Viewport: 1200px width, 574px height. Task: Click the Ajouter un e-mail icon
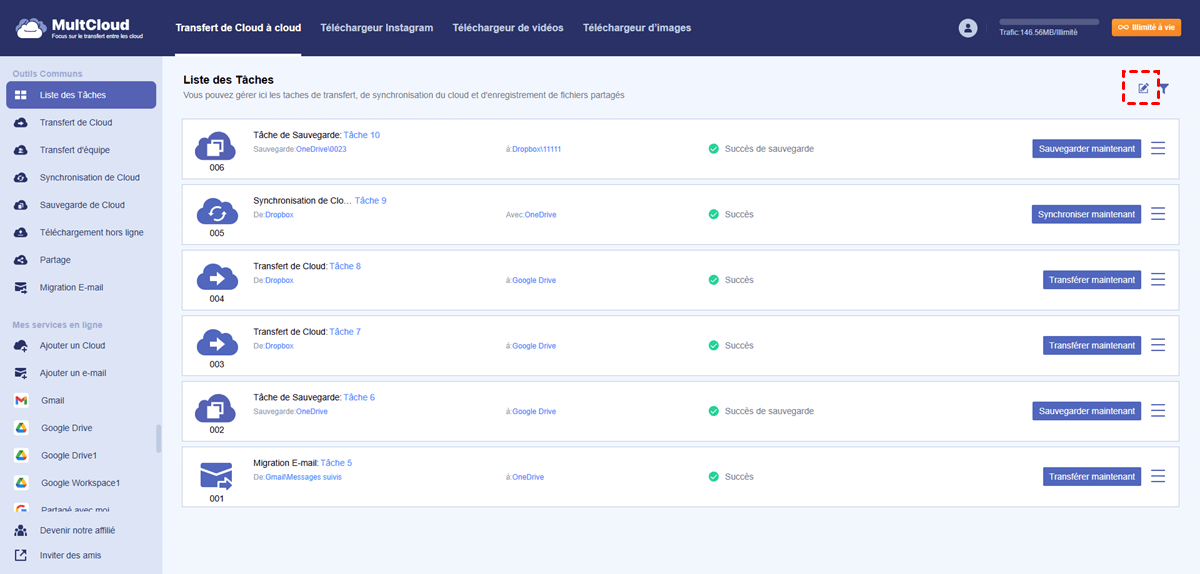pos(21,373)
